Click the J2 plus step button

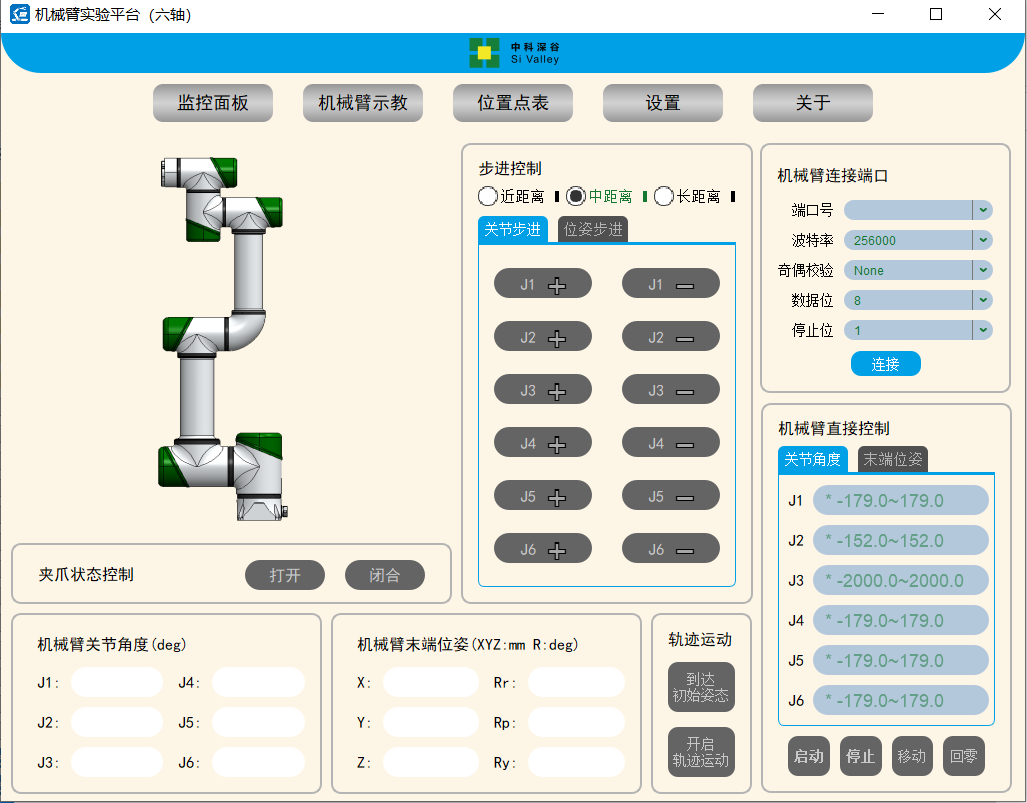point(542,337)
